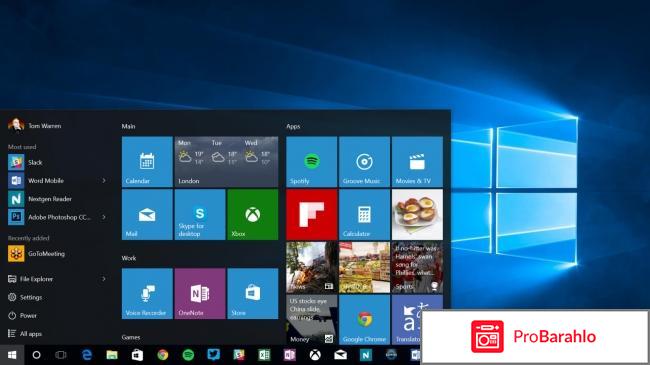The height and width of the screenshot is (365, 650).
Task: Click the Most used label
Action: (x=22, y=147)
